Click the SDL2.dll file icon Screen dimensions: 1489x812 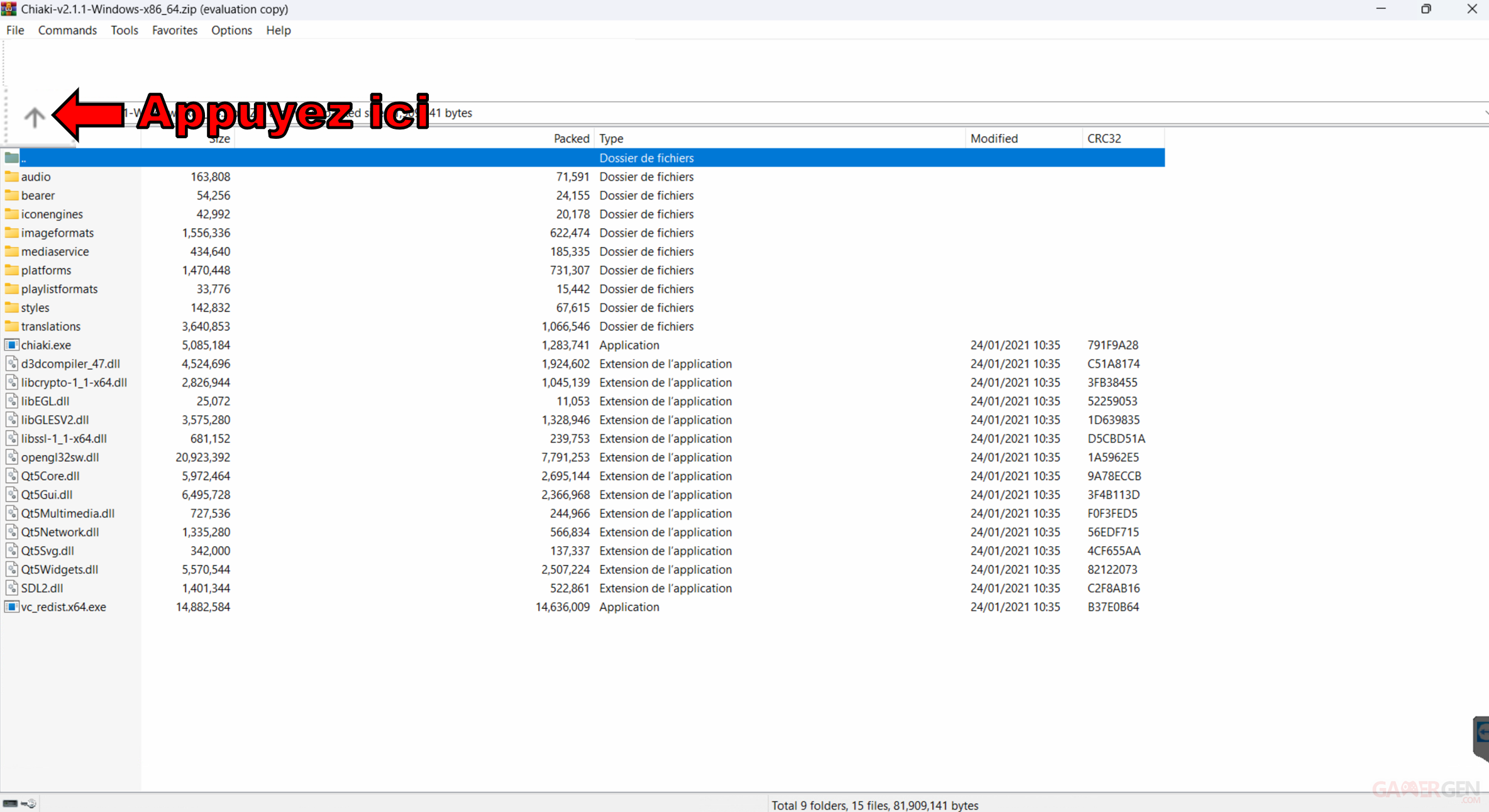pos(11,588)
